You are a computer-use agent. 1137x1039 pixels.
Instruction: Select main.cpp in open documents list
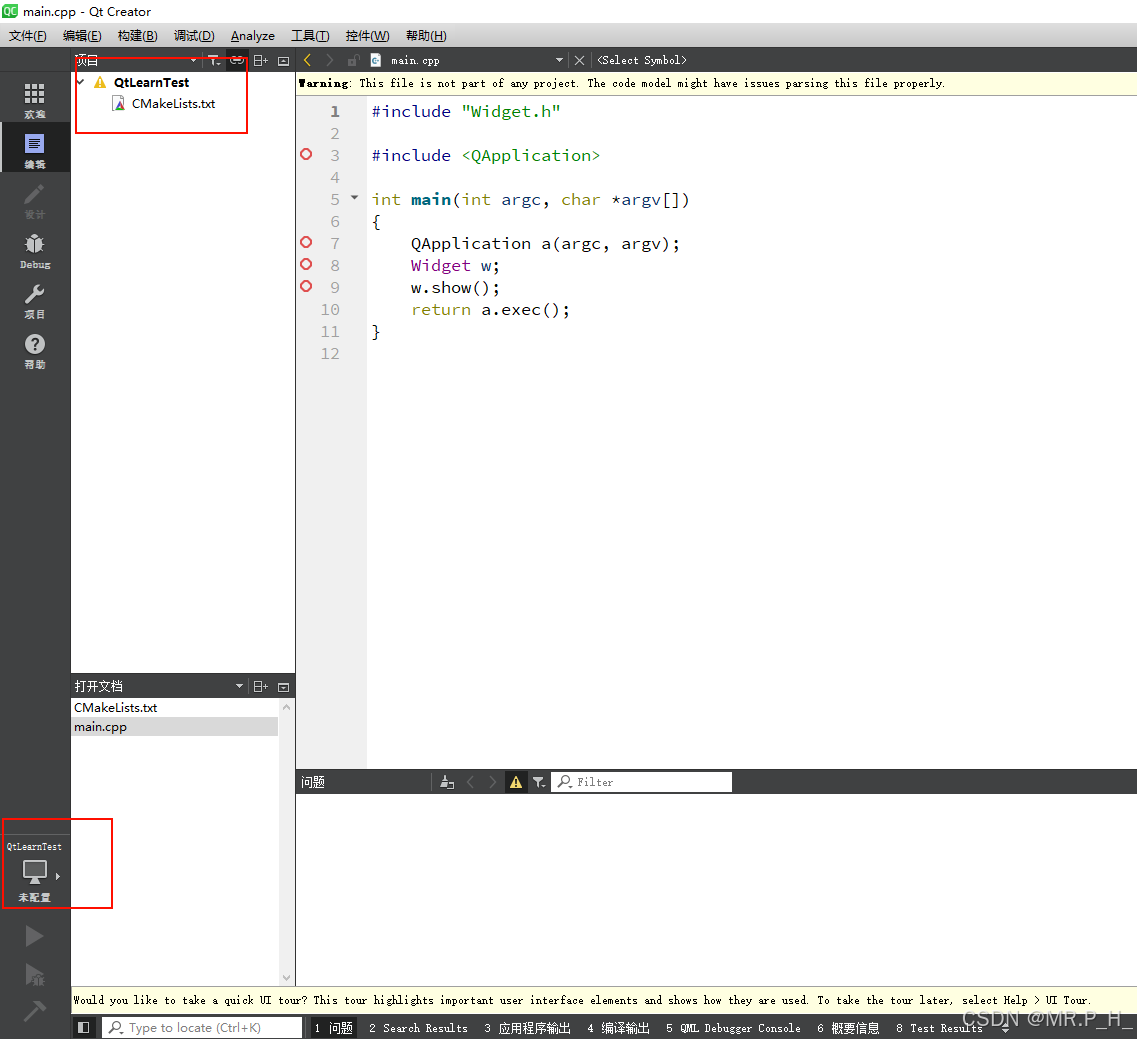pyautogui.click(x=175, y=727)
